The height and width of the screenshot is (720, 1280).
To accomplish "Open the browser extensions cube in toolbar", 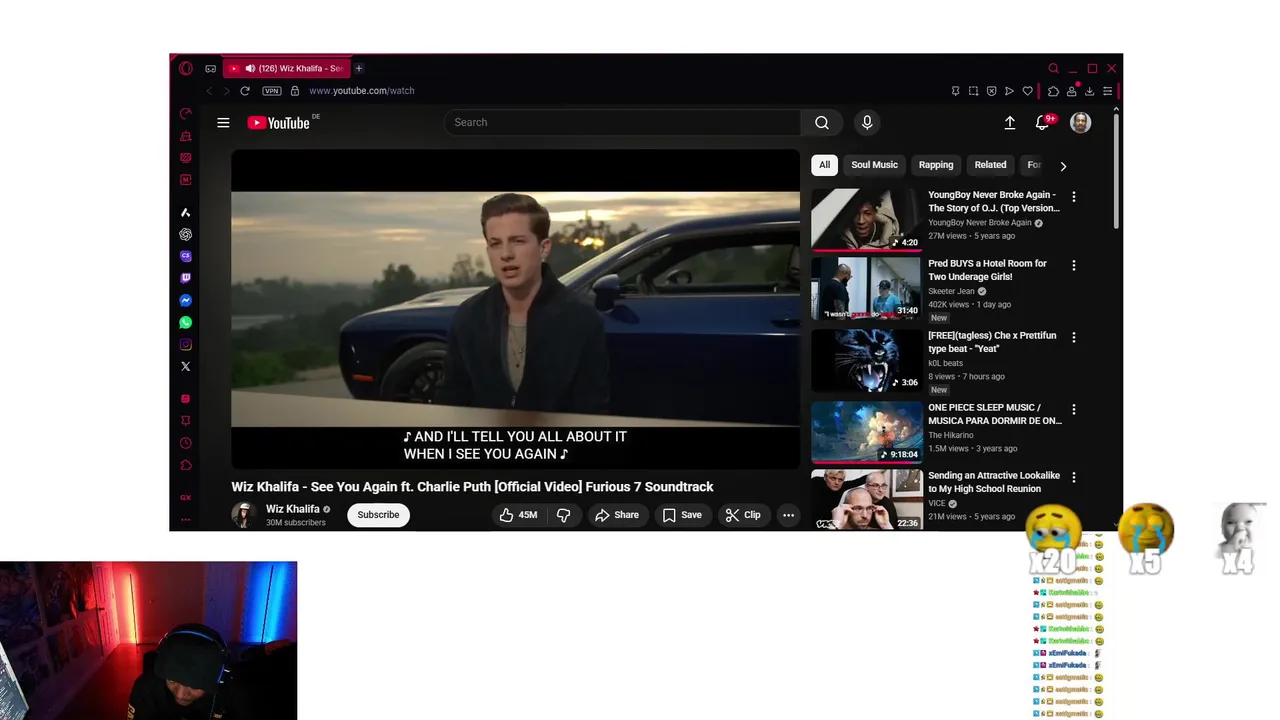I will 1053,91.
